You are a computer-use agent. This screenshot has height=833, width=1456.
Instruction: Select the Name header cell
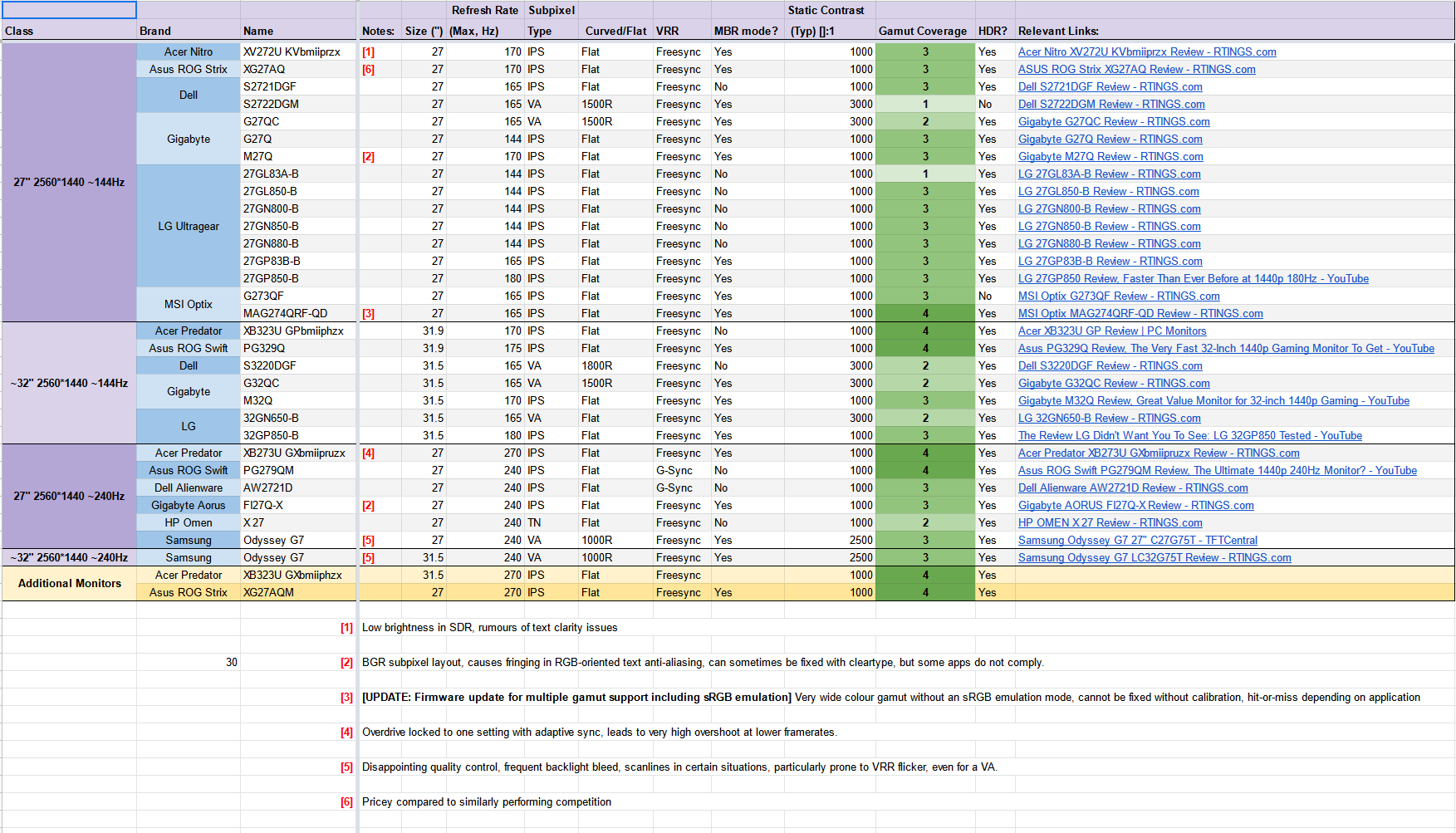click(298, 31)
